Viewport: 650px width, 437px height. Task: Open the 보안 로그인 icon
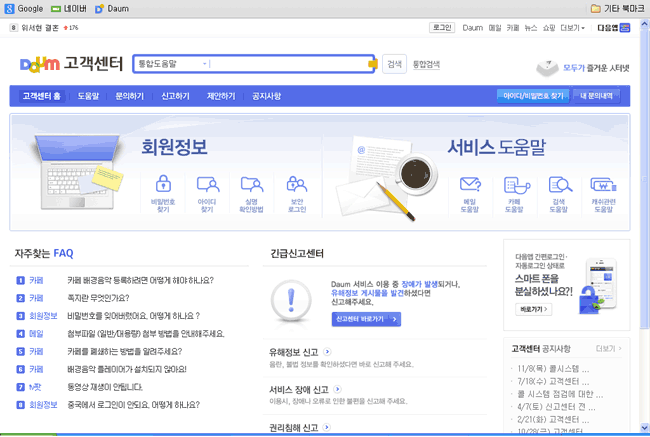pyautogui.click(x=297, y=184)
